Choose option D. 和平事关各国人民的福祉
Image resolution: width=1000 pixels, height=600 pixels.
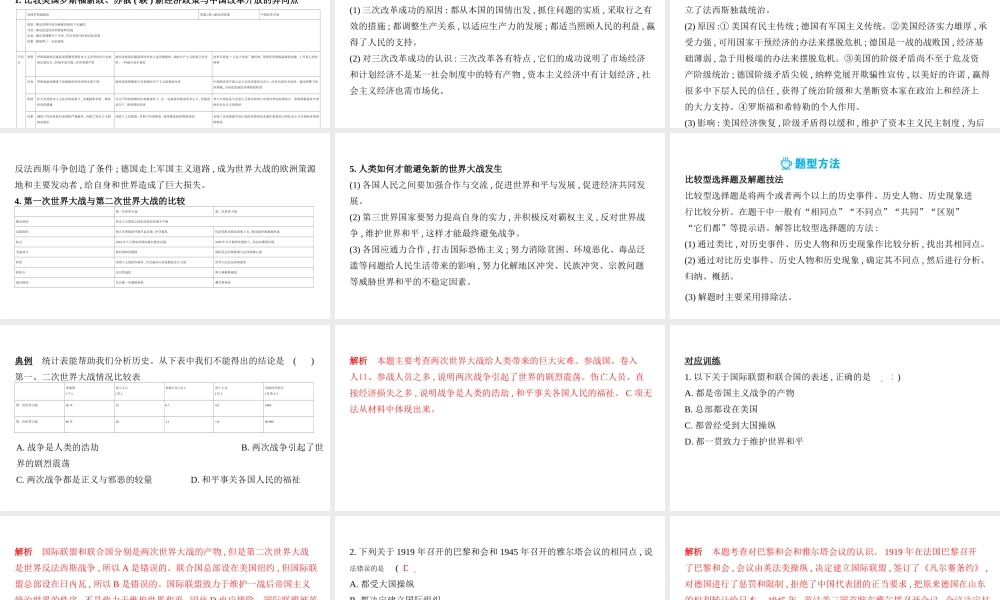pos(245,479)
